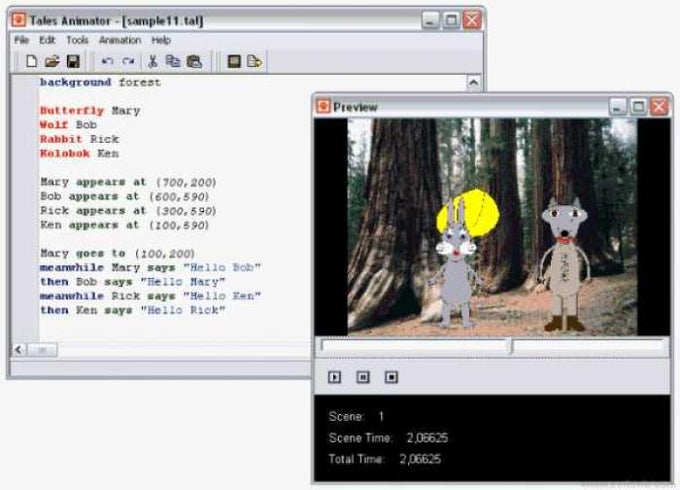Open the File menu
The height and width of the screenshot is (490, 680).
click(x=21, y=40)
